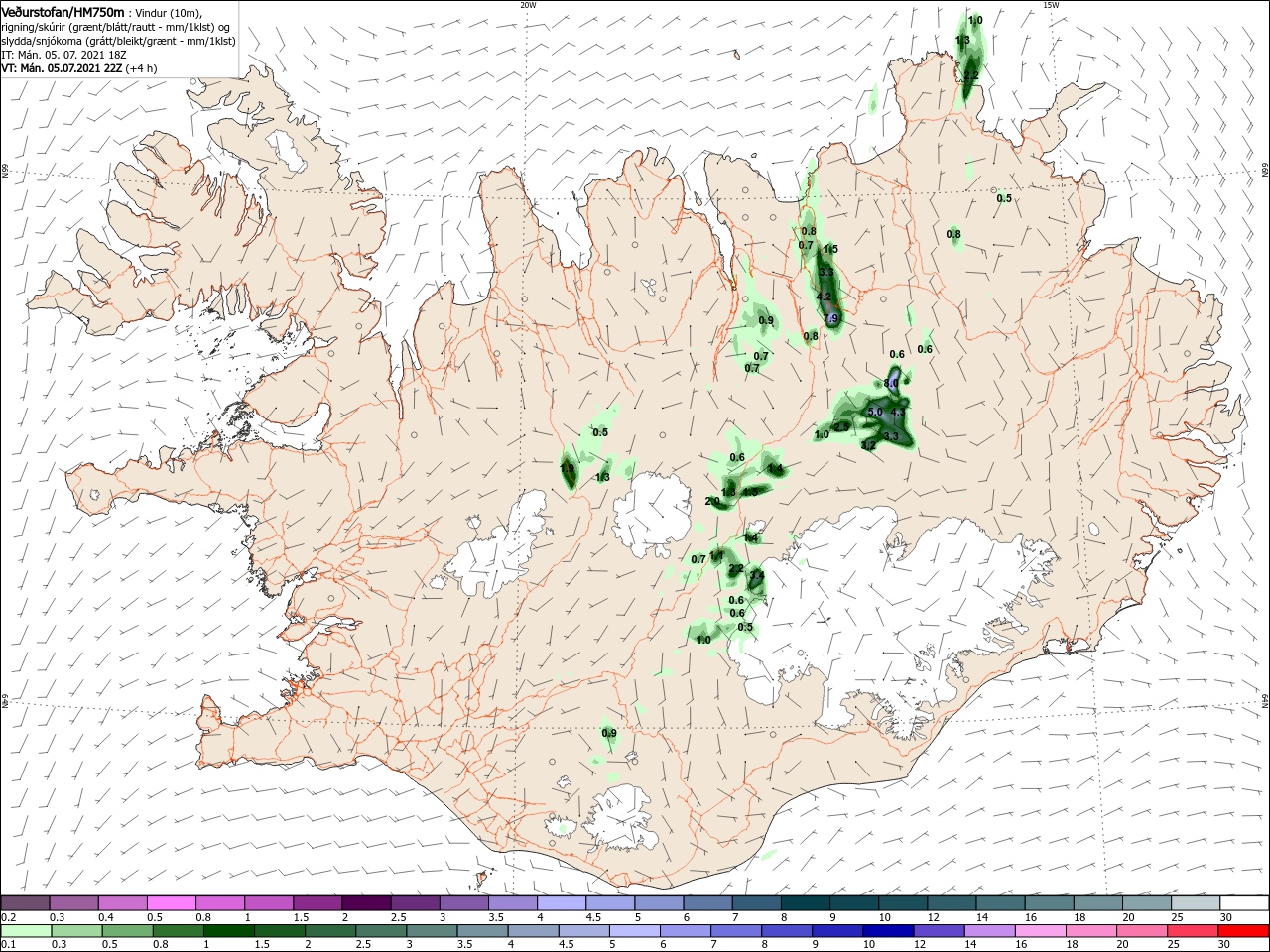Click the 2.0 precipitation value on map
The width and height of the screenshot is (1270, 952).
point(712,502)
